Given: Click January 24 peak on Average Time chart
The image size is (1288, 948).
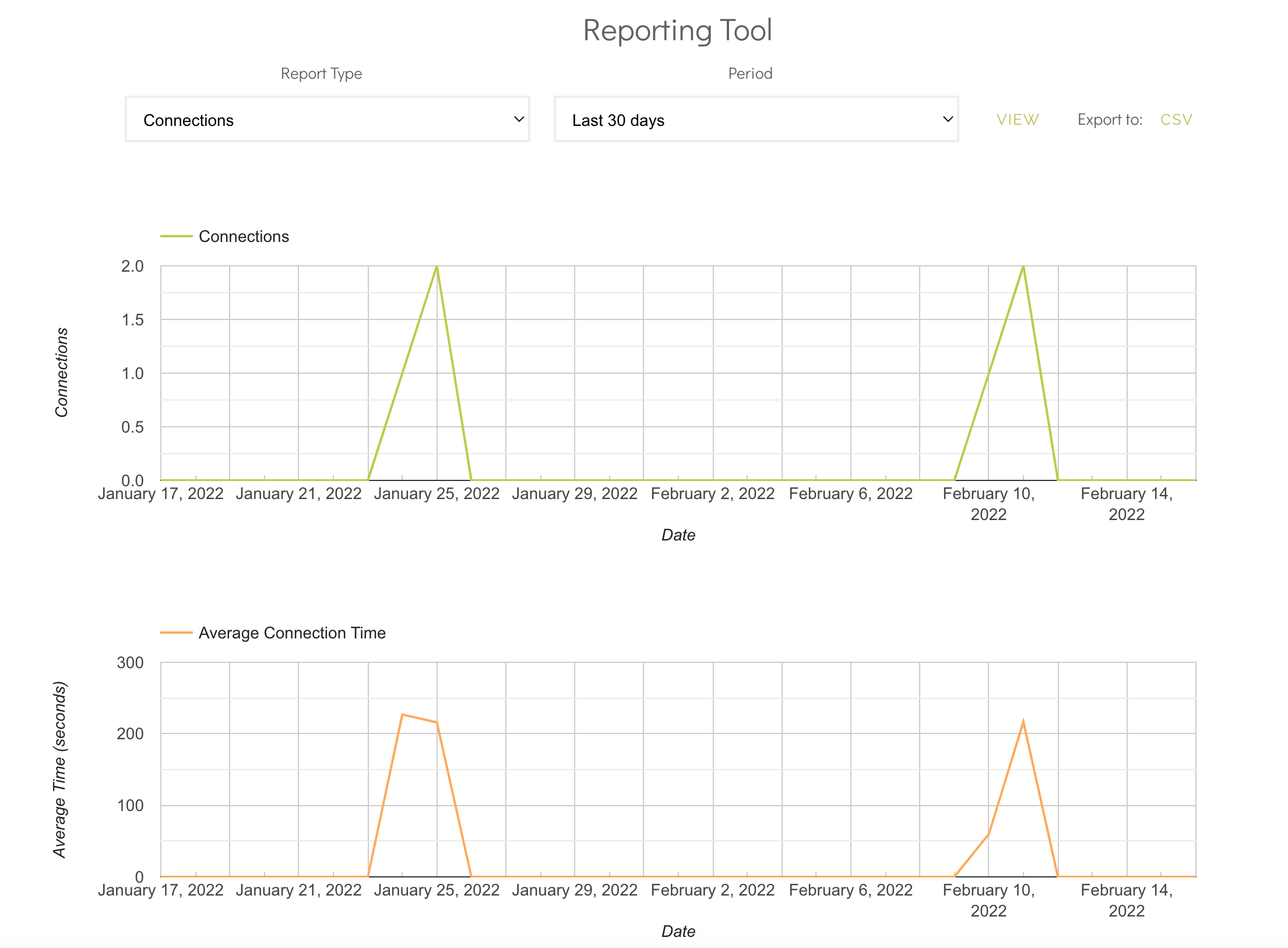Looking at the screenshot, I should (x=402, y=715).
